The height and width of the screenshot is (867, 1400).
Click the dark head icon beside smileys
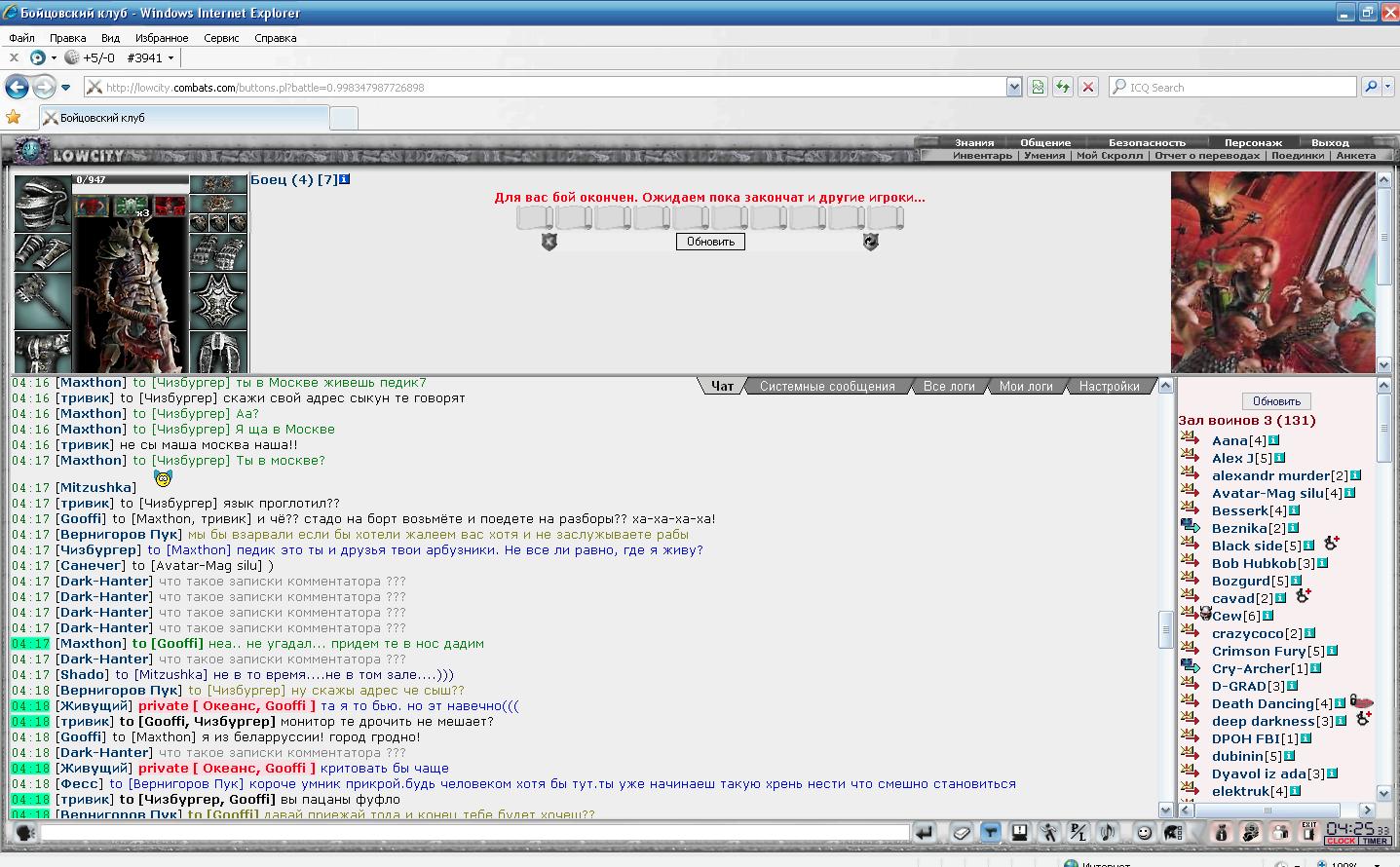point(1173,832)
